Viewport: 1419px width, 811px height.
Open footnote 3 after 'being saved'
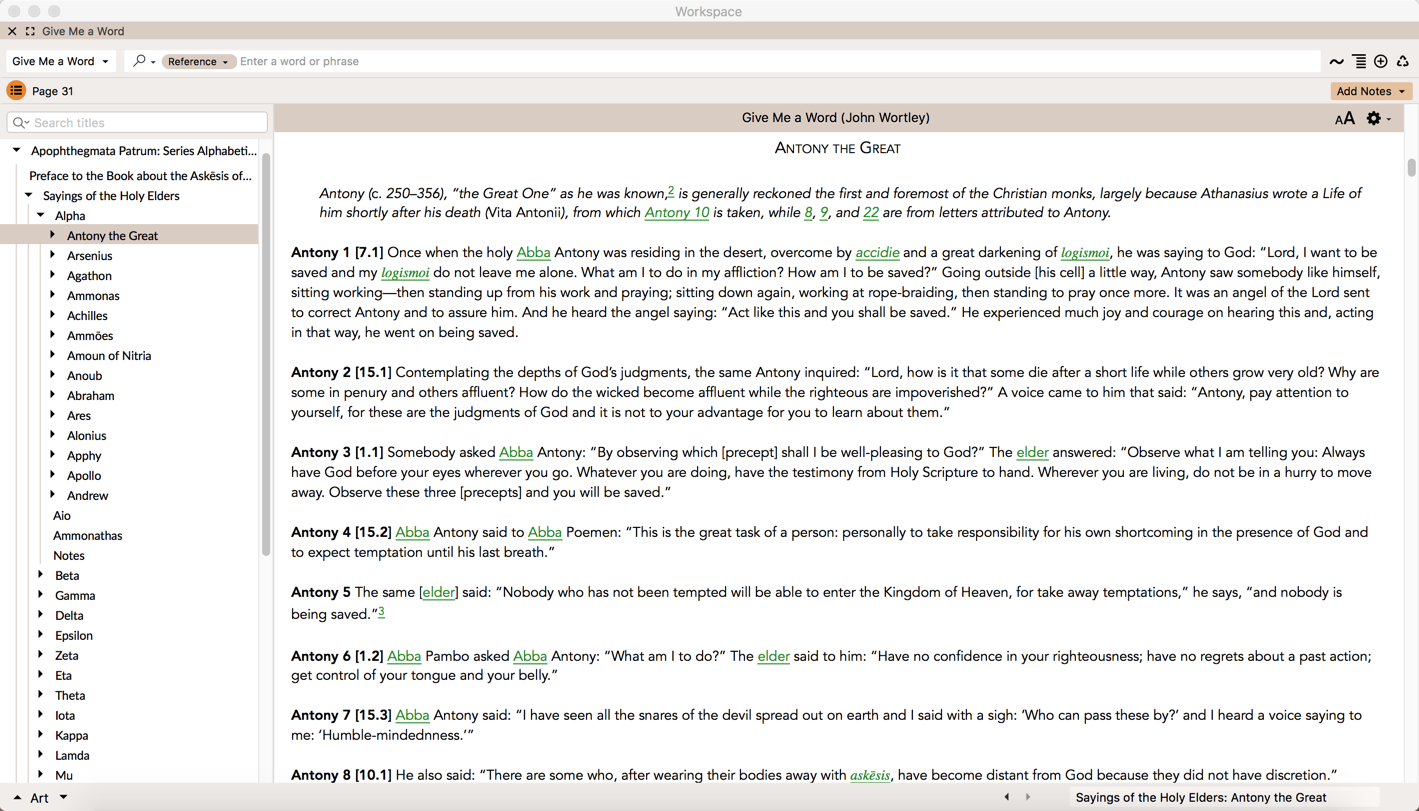click(x=381, y=612)
